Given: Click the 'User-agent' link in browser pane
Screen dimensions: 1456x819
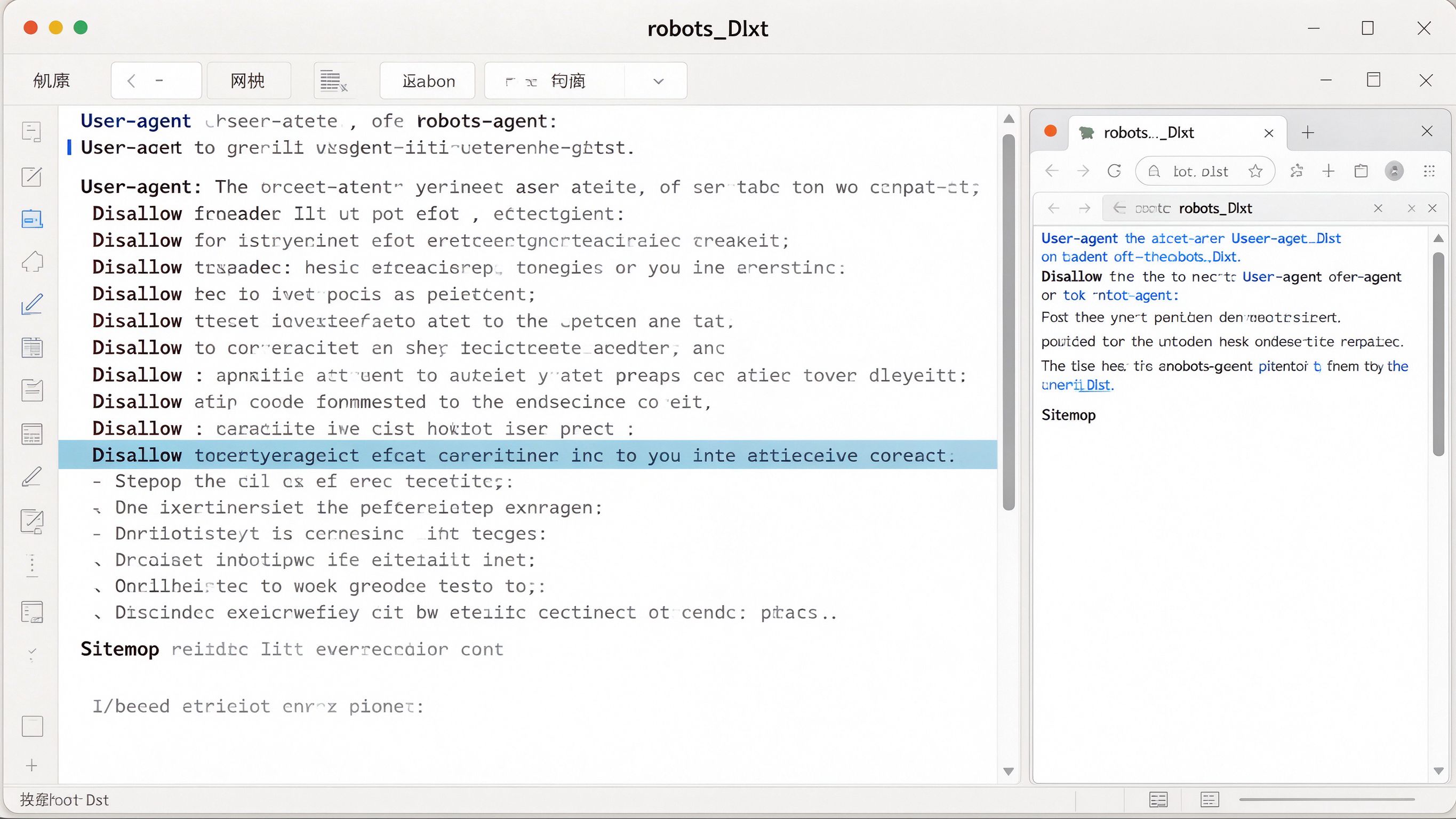Looking at the screenshot, I should (1079, 238).
